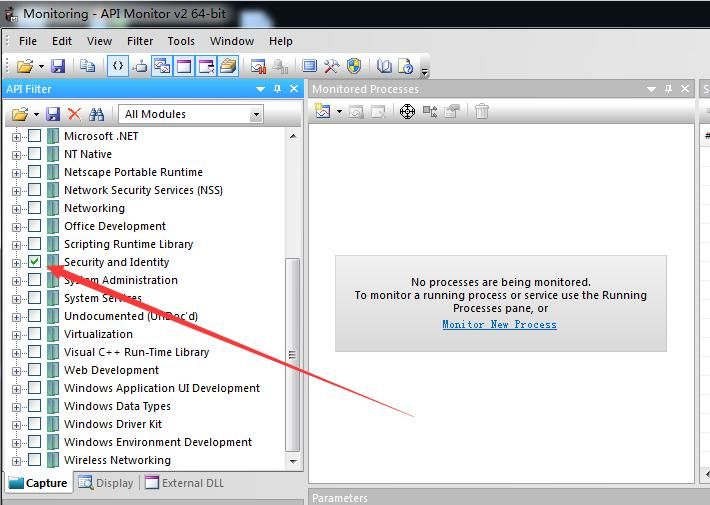Switch to the External DLL tab
This screenshot has height=505, width=710.
pyautogui.click(x=184, y=483)
